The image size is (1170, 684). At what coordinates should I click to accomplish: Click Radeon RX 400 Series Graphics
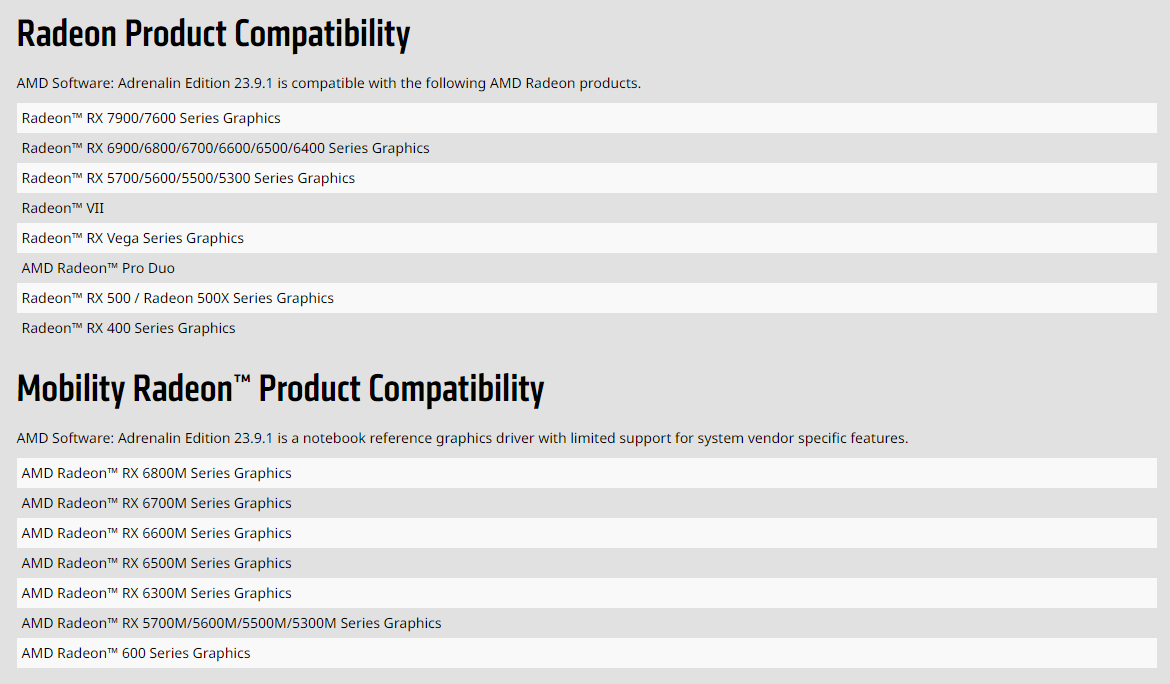click(128, 328)
